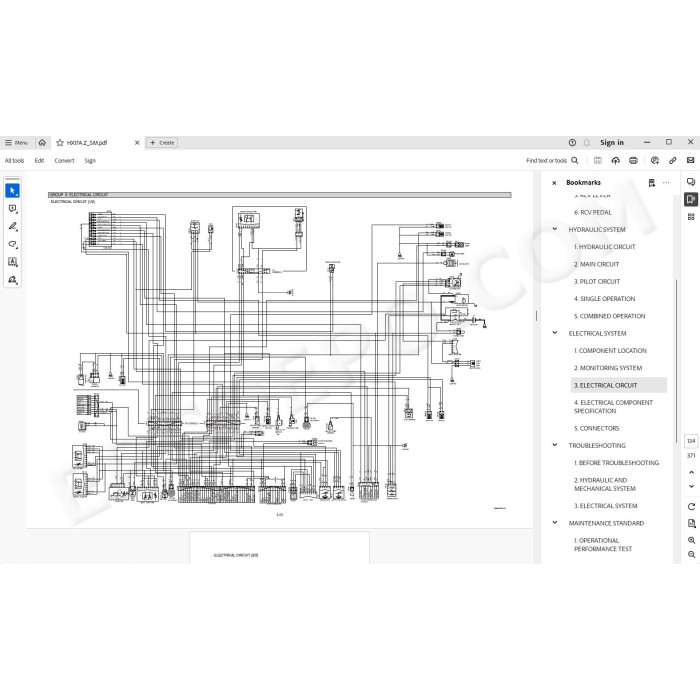The width and height of the screenshot is (700, 700).
Task: Open the 5. CONNECTORS bookmark
Action: click(596, 429)
